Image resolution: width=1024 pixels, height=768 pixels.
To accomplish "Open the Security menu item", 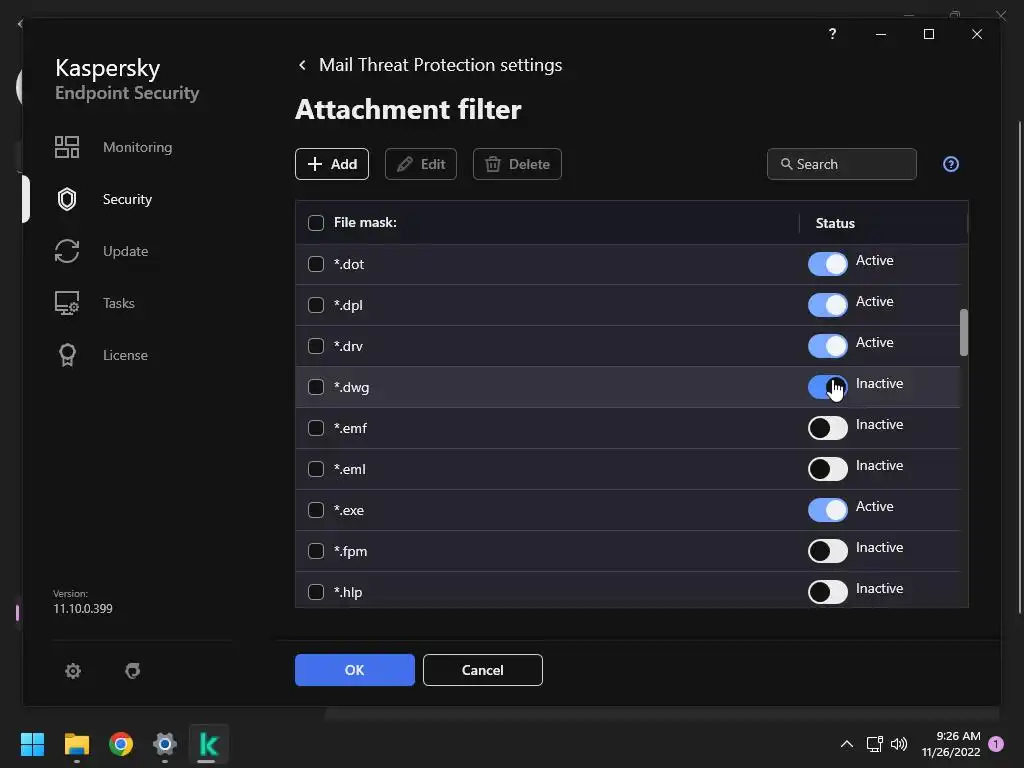I will pos(127,199).
